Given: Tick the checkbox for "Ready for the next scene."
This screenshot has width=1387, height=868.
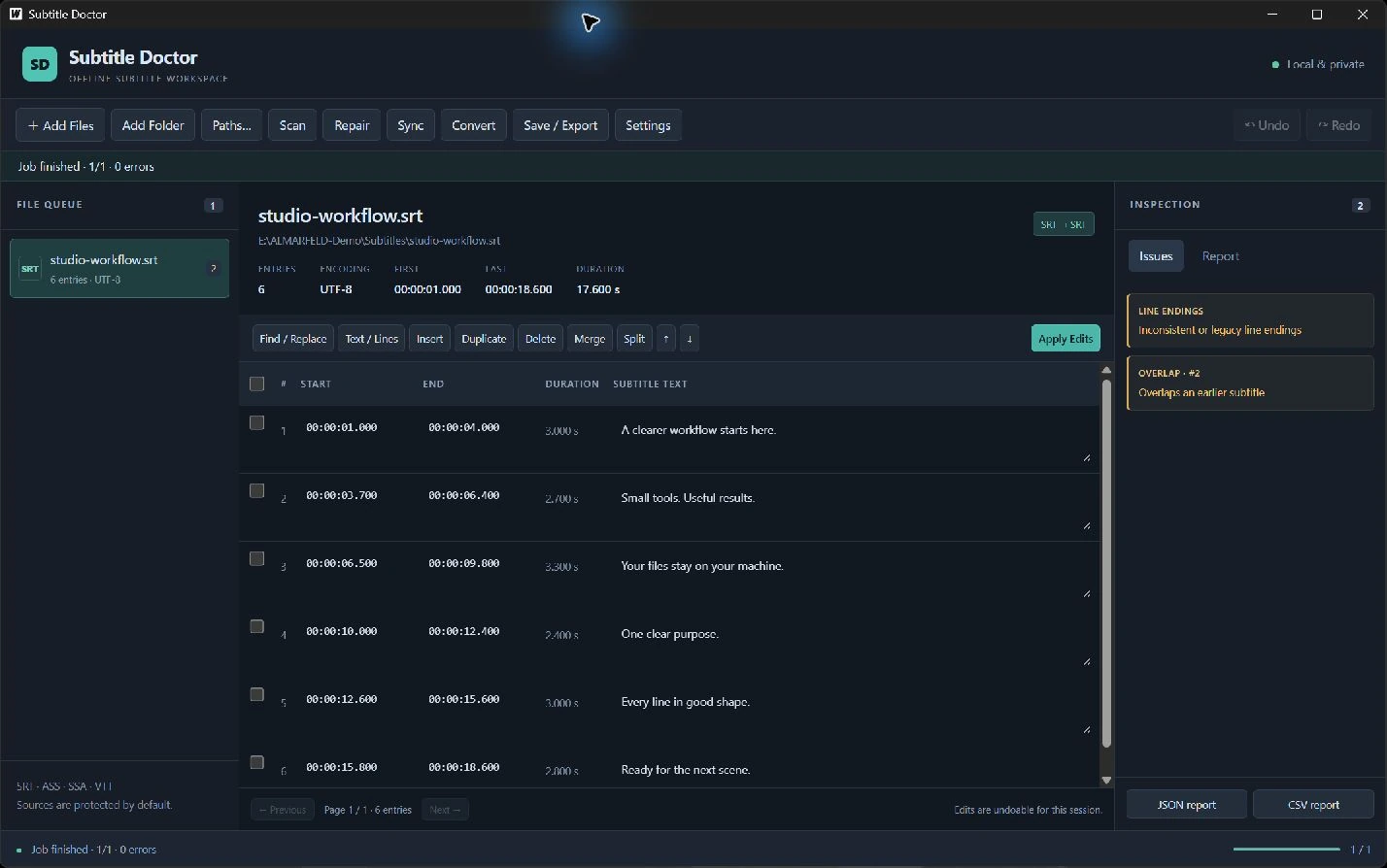Looking at the screenshot, I should tap(256, 762).
